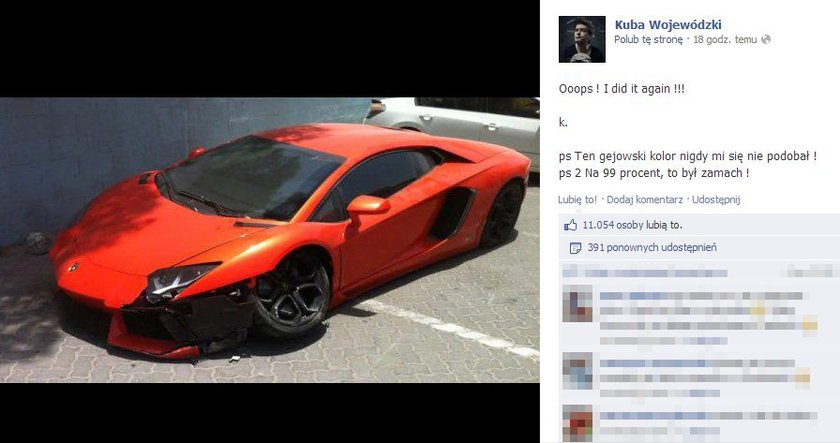Click the red Lamborghini photo

[269, 240]
